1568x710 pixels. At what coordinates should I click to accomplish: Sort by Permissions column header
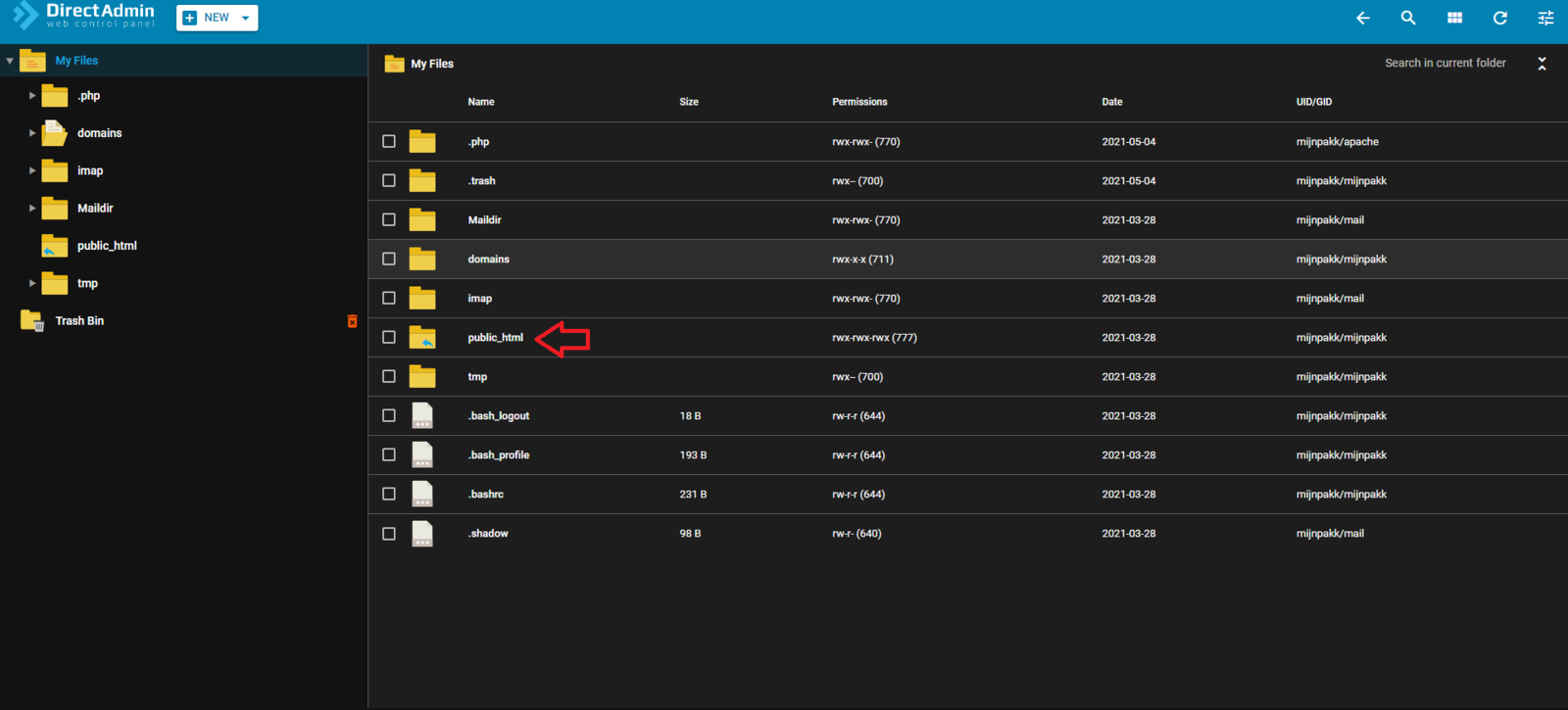[859, 102]
